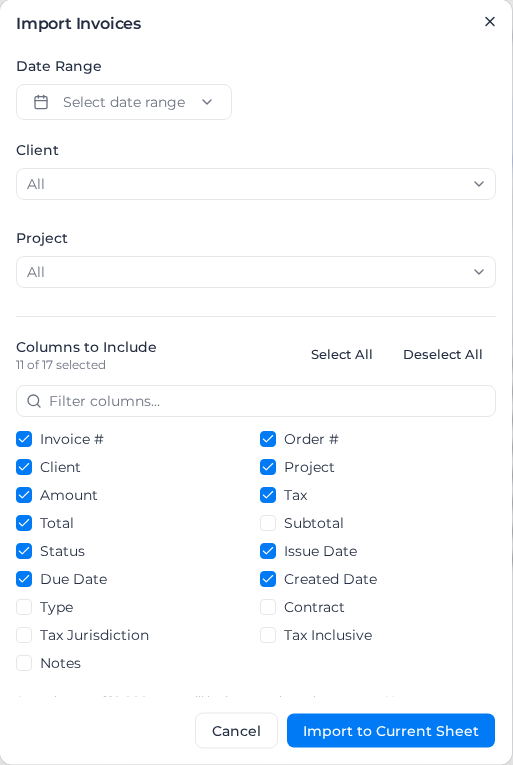This screenshot has height=765, width=513.
Task: Enable the Type checkbox
Action: pos(24,607)
